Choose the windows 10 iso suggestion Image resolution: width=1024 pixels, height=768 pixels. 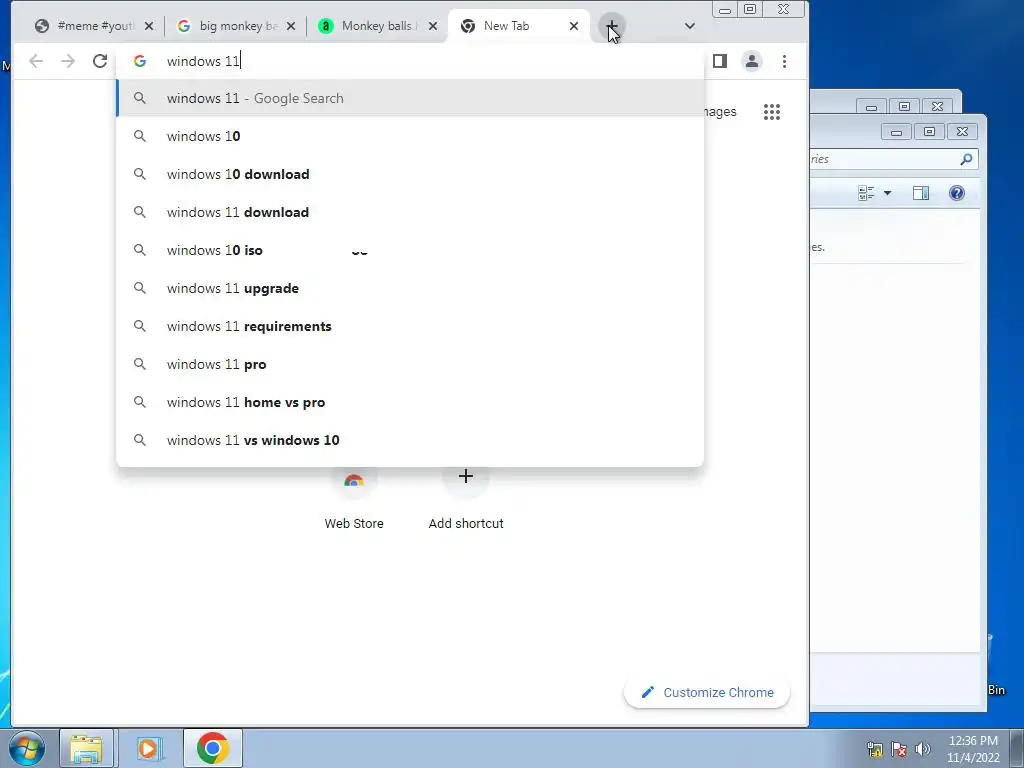coord(410,250)
